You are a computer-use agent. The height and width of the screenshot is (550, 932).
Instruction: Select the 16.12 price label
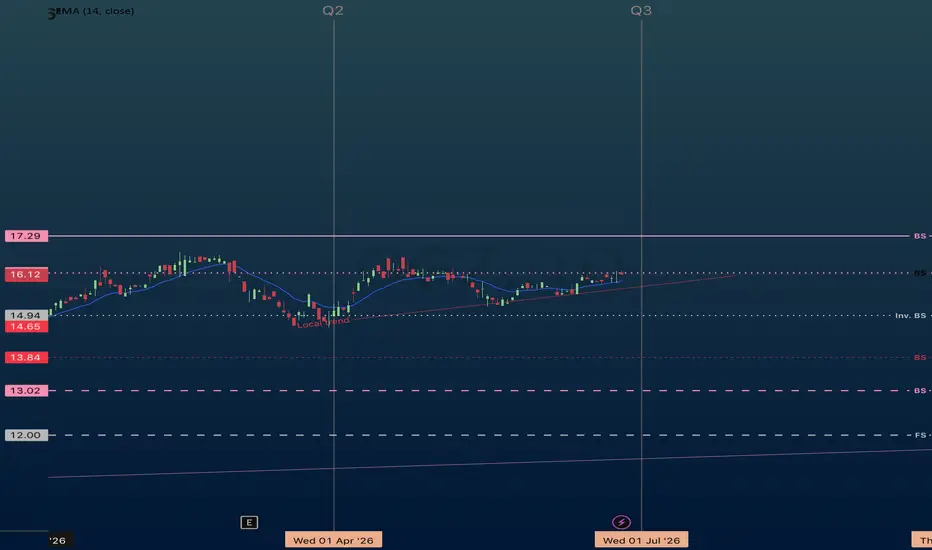coord(26,274)
